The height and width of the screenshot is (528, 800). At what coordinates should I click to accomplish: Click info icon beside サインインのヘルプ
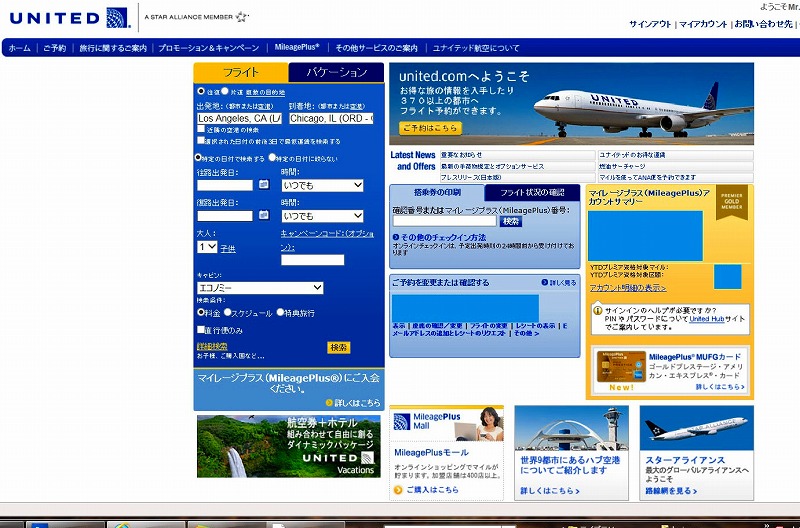[597, 310]
